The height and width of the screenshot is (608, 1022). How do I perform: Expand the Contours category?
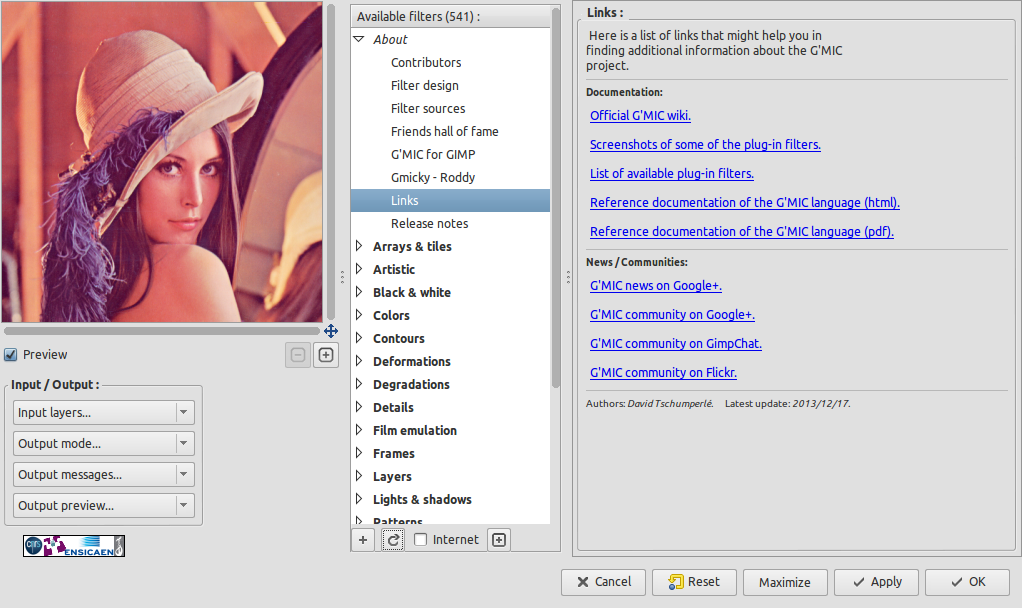359,338
